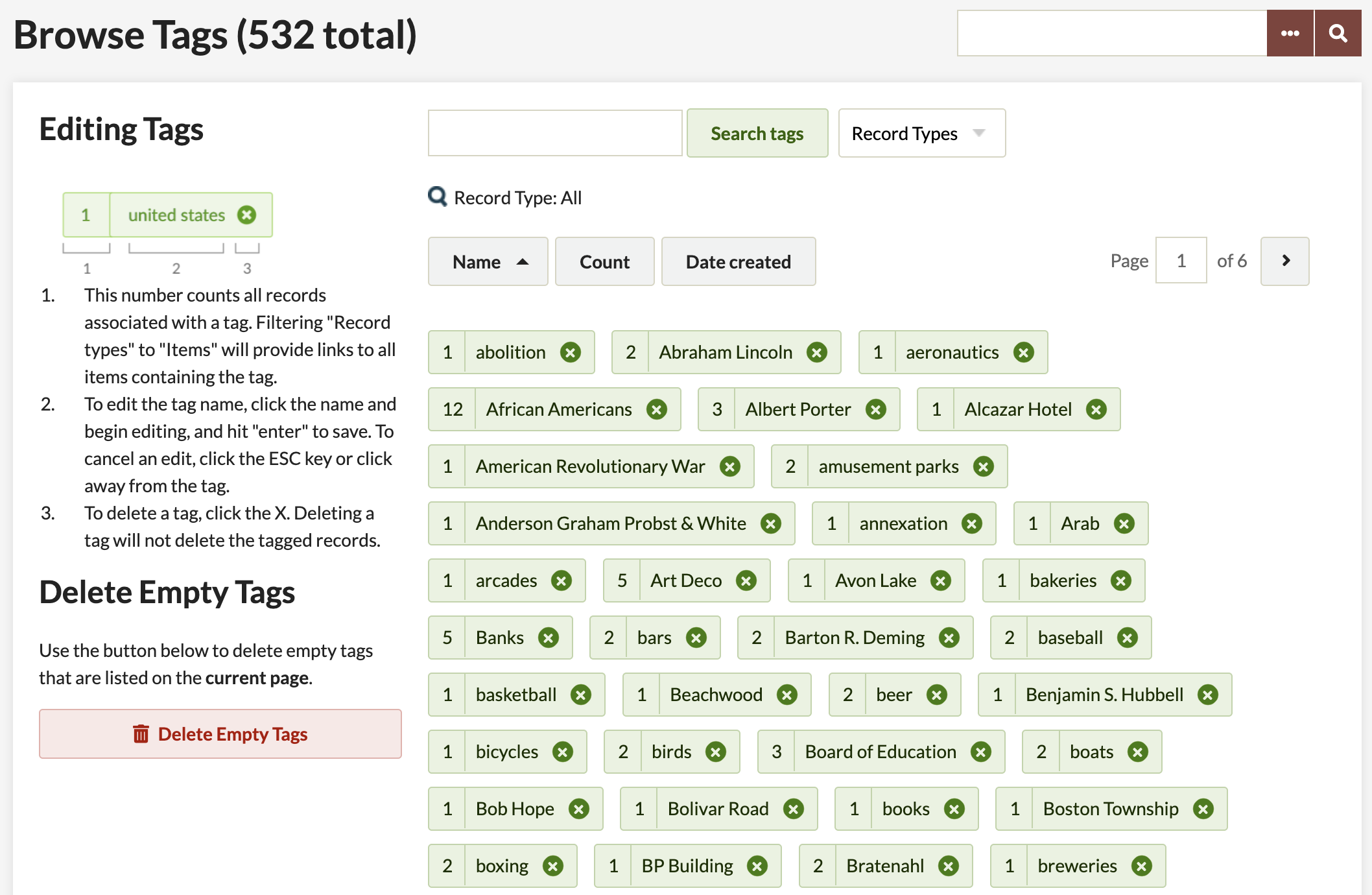Viewport: 1372px width, 895px height.
Task: Click delete icon on American Revolutionary War tag
Action: tap(730, 466)
